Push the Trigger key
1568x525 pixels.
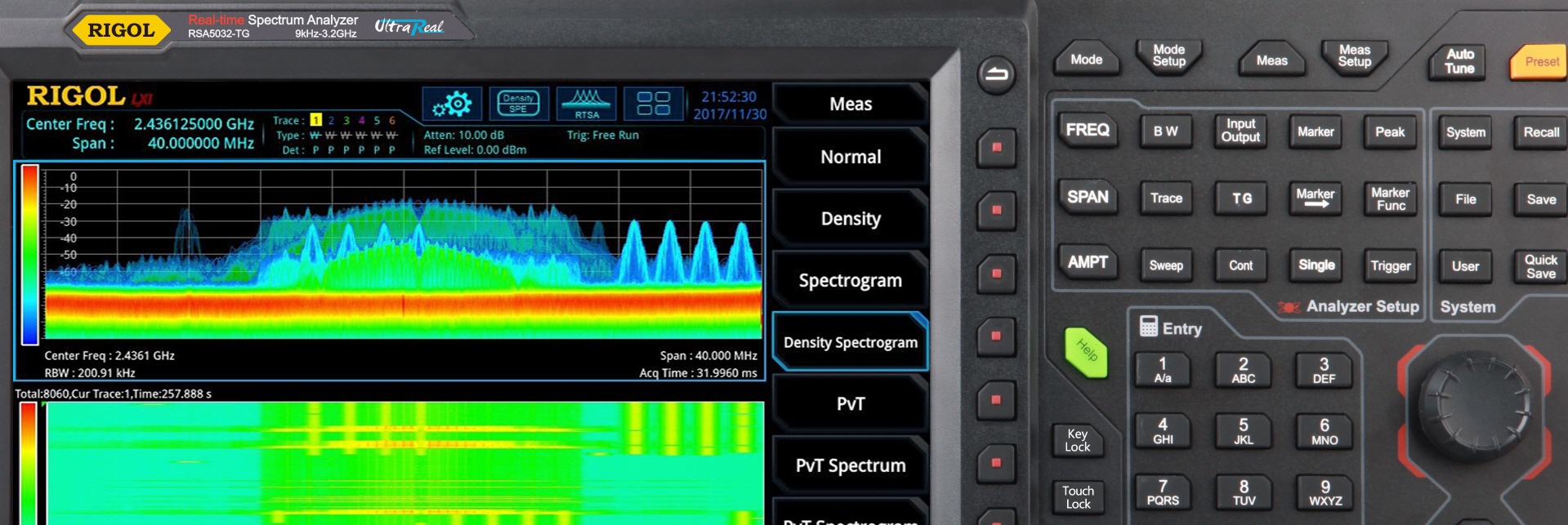click(x=1390, y=265)
